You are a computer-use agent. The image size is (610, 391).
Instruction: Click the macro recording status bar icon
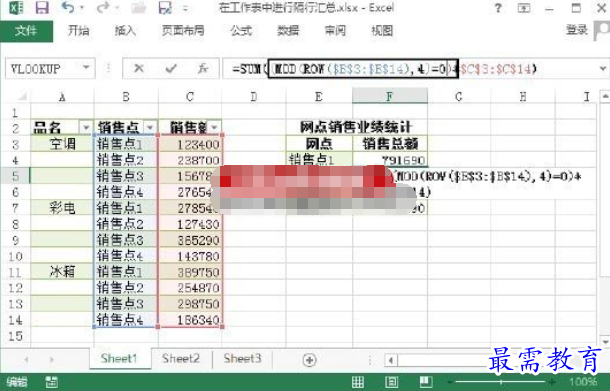click(52, 382)
